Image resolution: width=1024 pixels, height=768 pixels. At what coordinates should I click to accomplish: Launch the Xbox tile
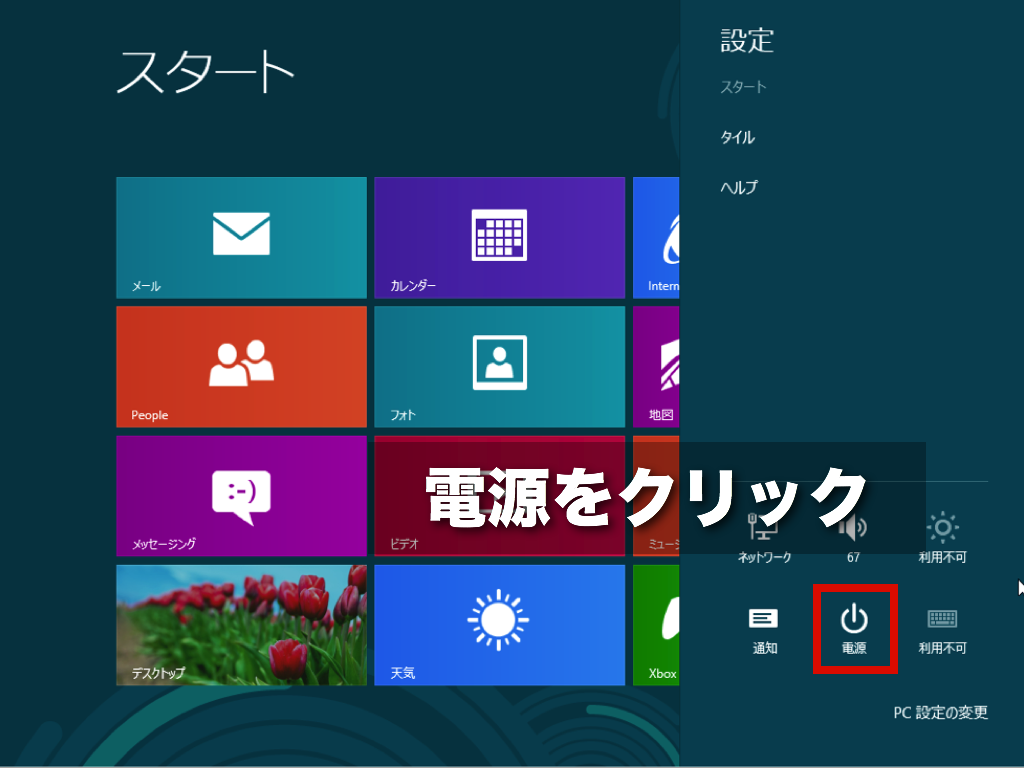[x=656, y=625]
